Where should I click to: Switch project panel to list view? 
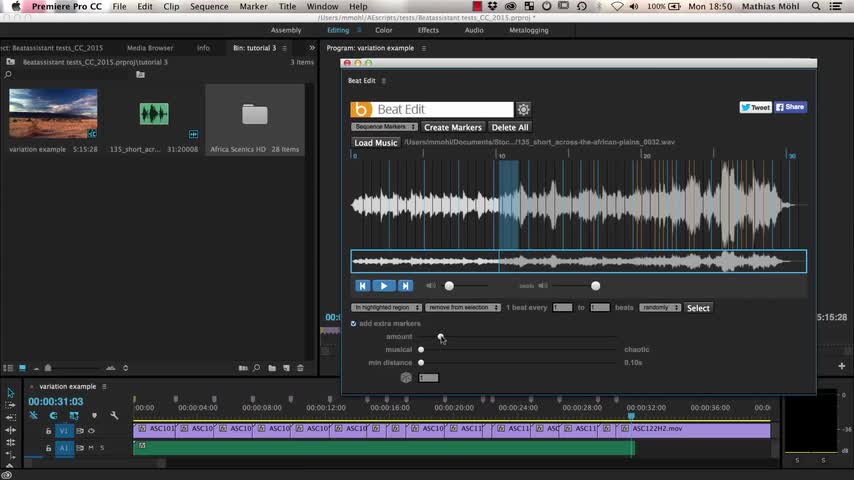coord(9,368)
